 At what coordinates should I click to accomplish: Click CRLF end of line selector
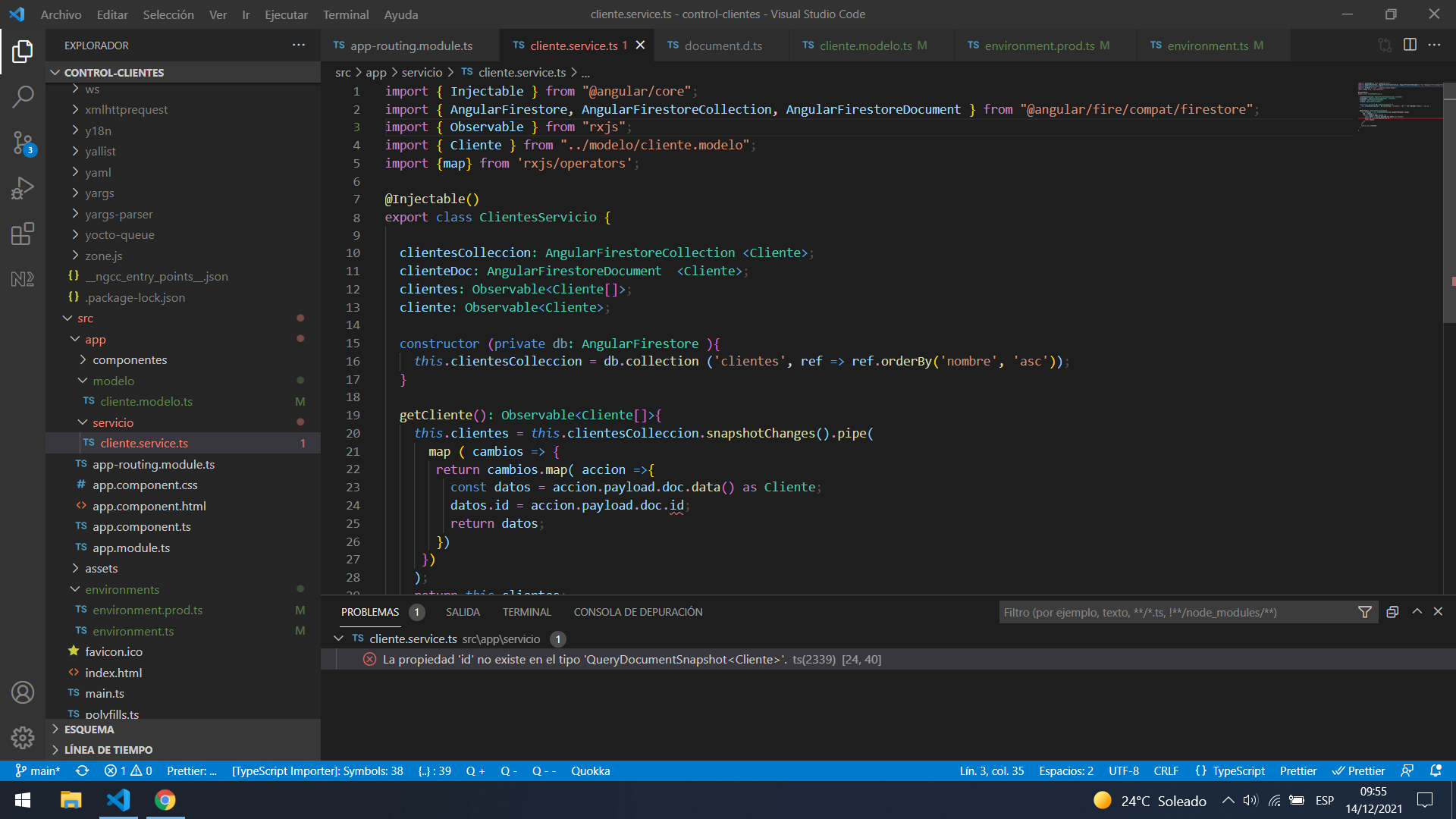1166,770
